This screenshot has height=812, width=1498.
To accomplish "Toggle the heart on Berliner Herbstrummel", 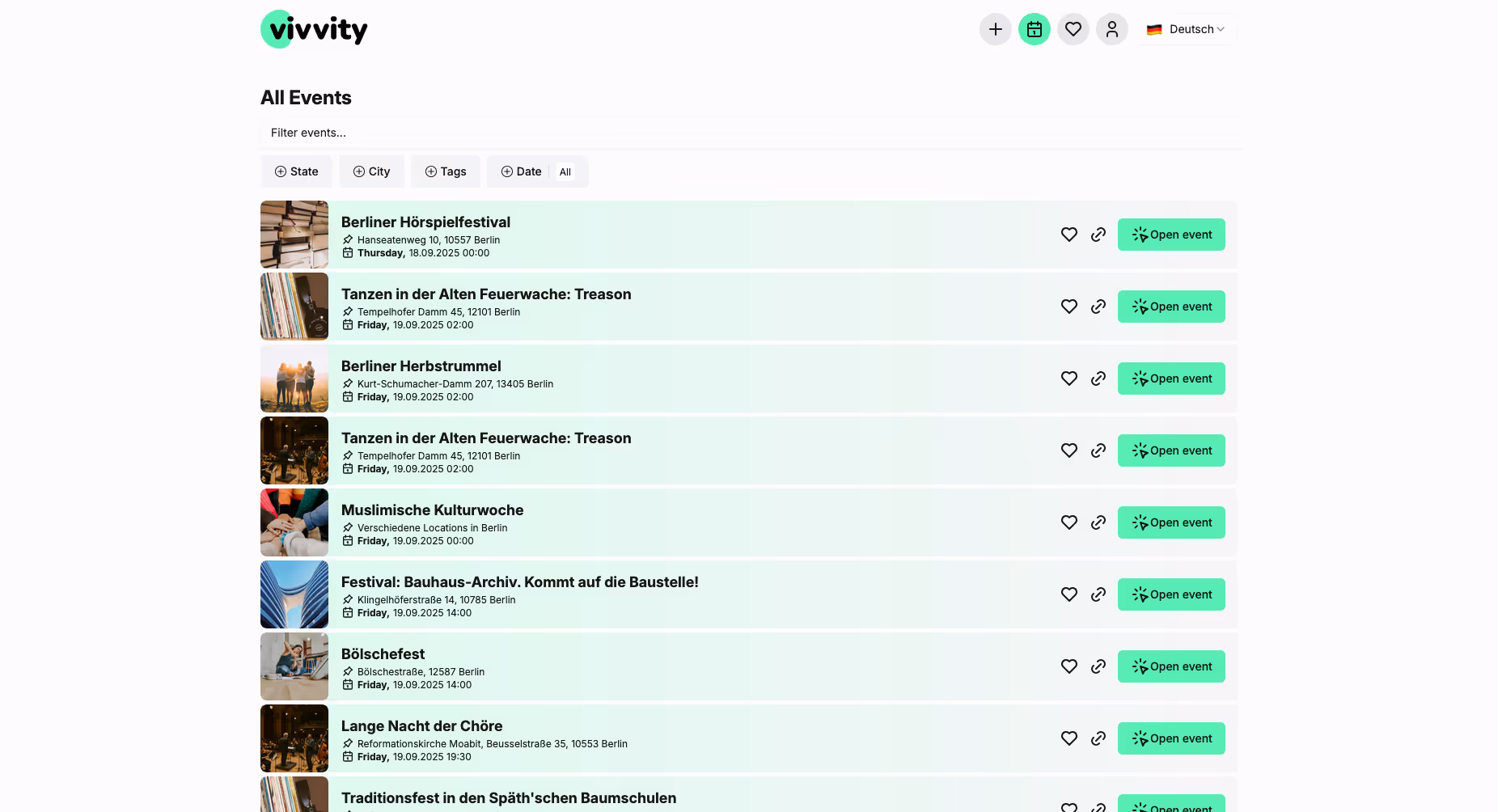I will [x=1068, y=379].
